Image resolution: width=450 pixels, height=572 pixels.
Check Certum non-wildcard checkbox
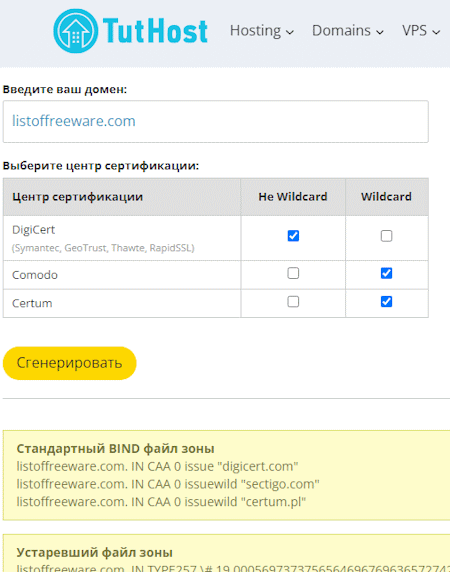(x=293, y=302)
